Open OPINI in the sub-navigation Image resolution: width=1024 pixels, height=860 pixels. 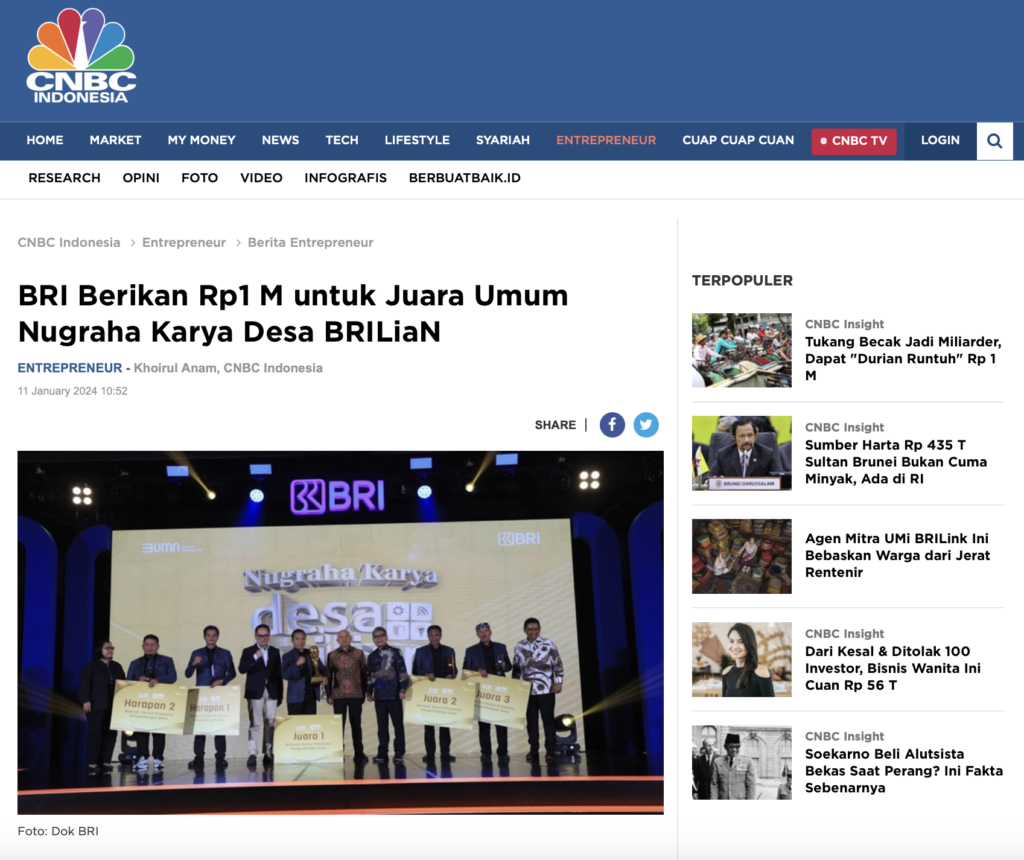pos(141,178)
